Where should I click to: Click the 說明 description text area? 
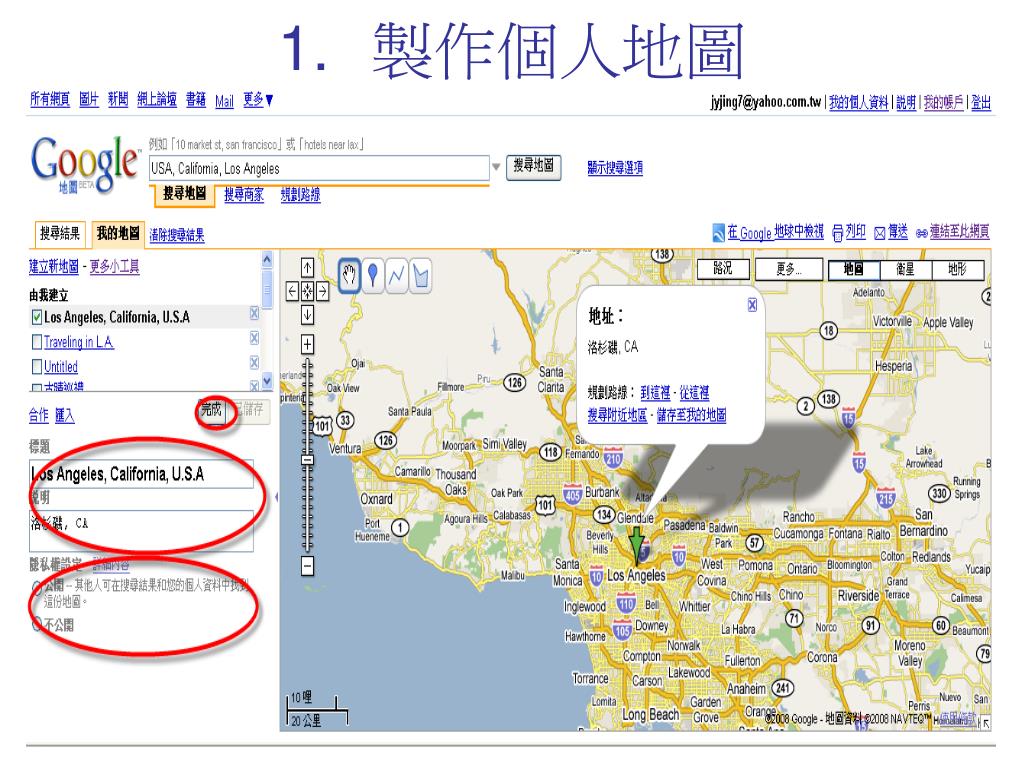tap(141, 531)
